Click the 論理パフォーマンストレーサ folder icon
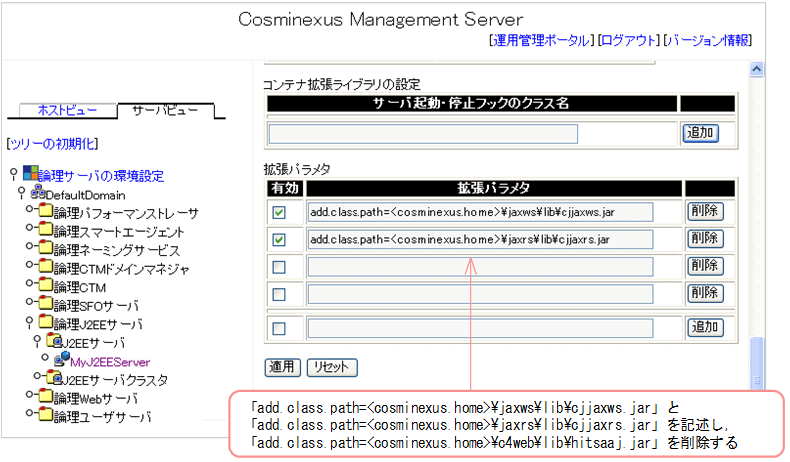 point(46,211)
